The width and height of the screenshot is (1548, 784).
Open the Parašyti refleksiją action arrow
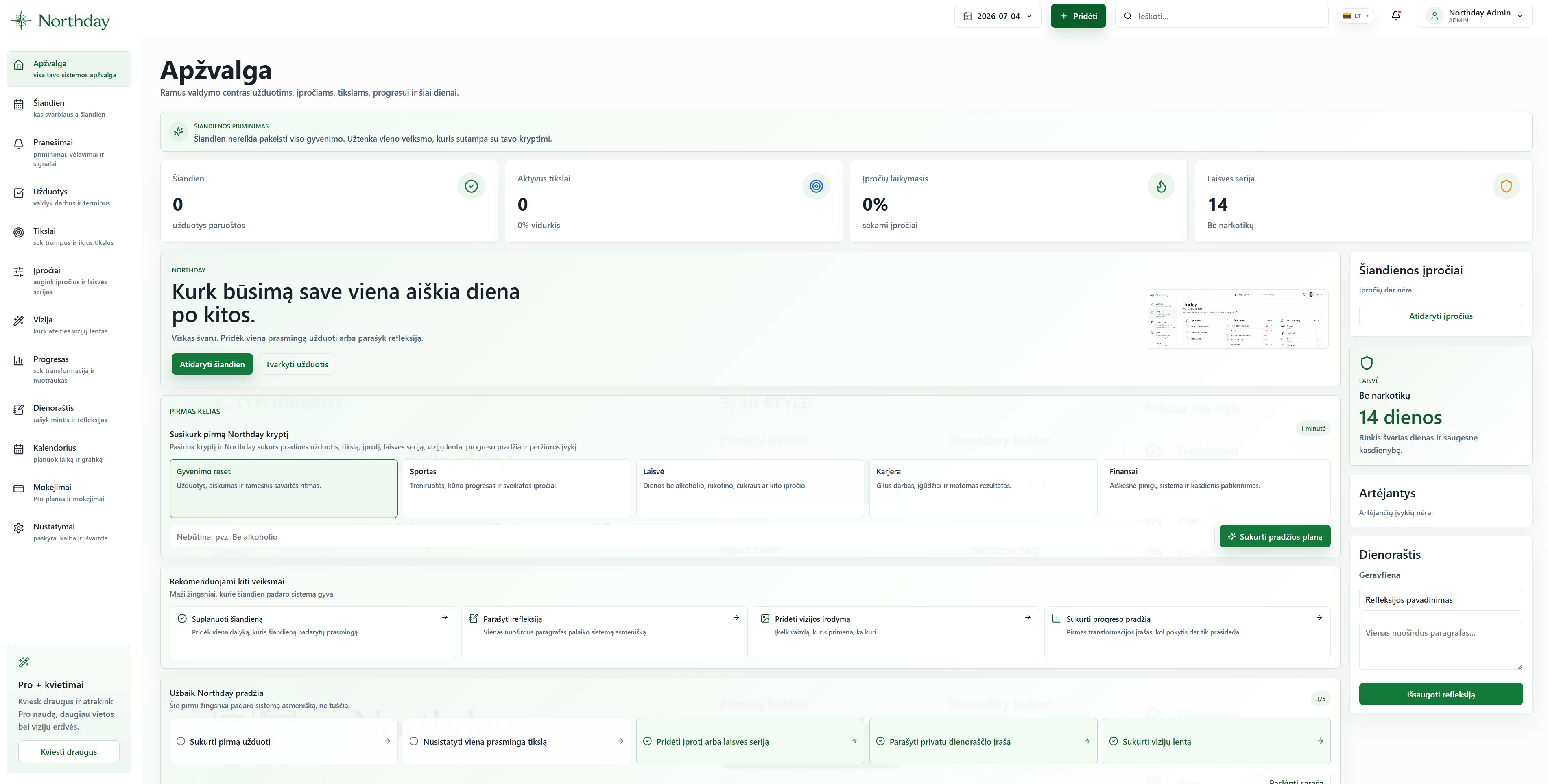pos(736,618)
